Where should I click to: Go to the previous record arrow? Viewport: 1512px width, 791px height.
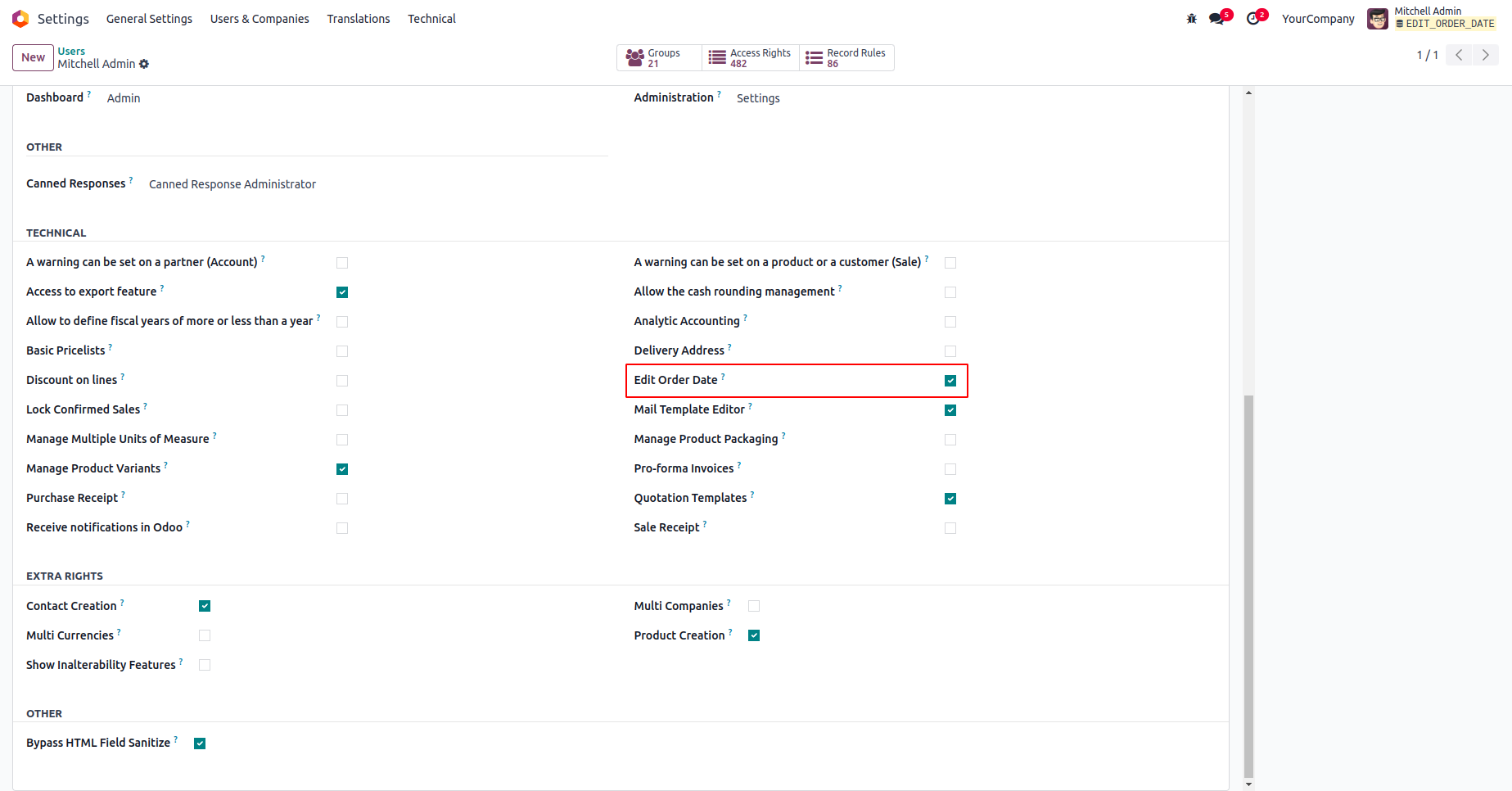1459,55
